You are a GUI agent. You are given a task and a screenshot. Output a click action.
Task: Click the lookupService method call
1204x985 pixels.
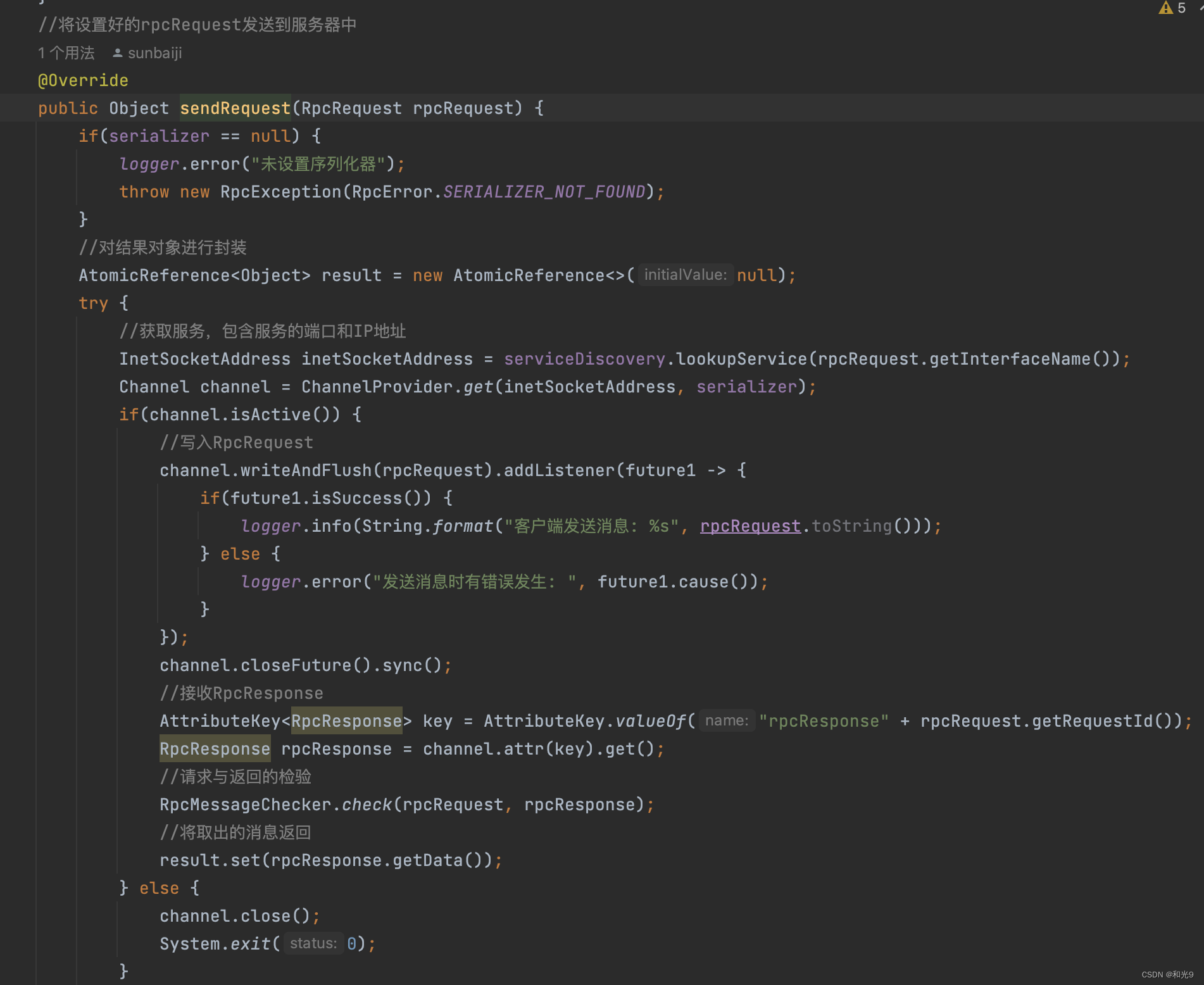[x=741, y=359]
